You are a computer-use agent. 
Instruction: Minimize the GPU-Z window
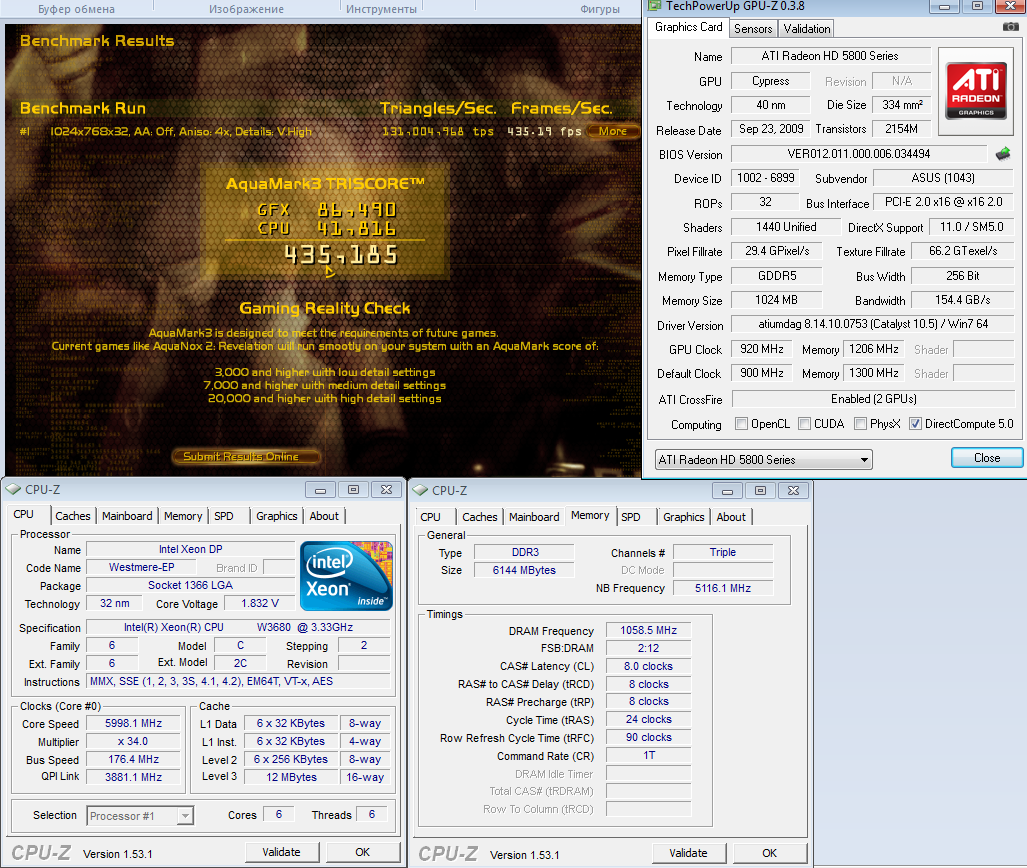point(944,7)
